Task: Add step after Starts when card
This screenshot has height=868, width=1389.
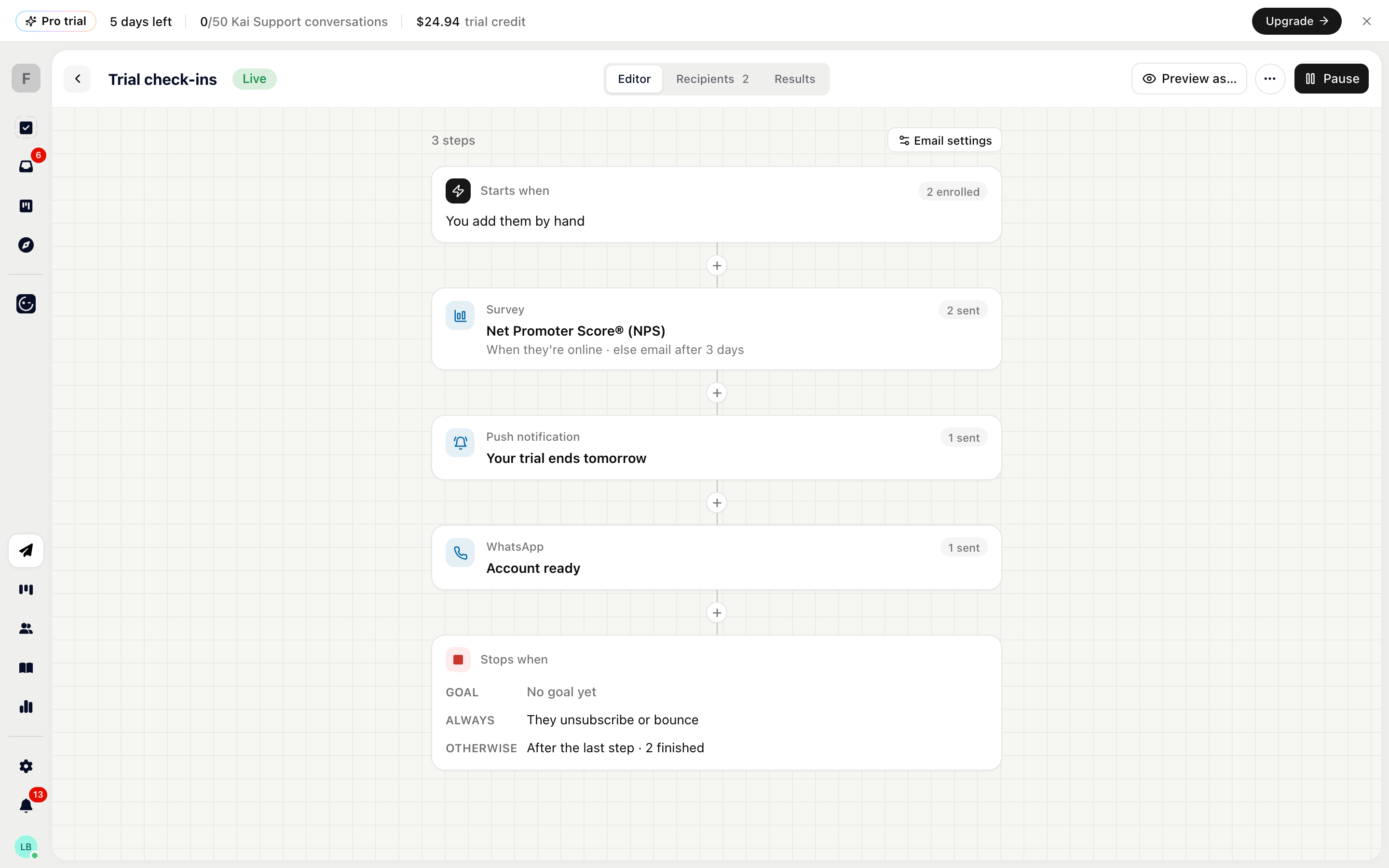Action: 717,266
